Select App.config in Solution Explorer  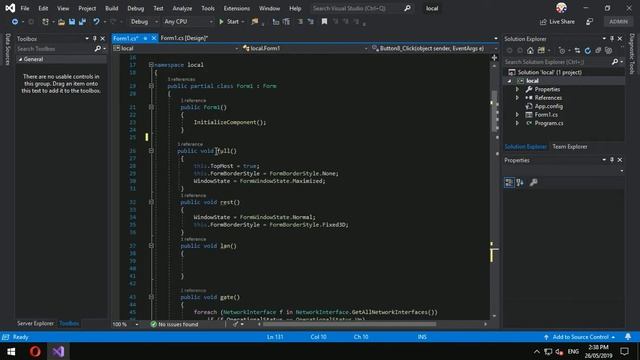click(549, 106)
